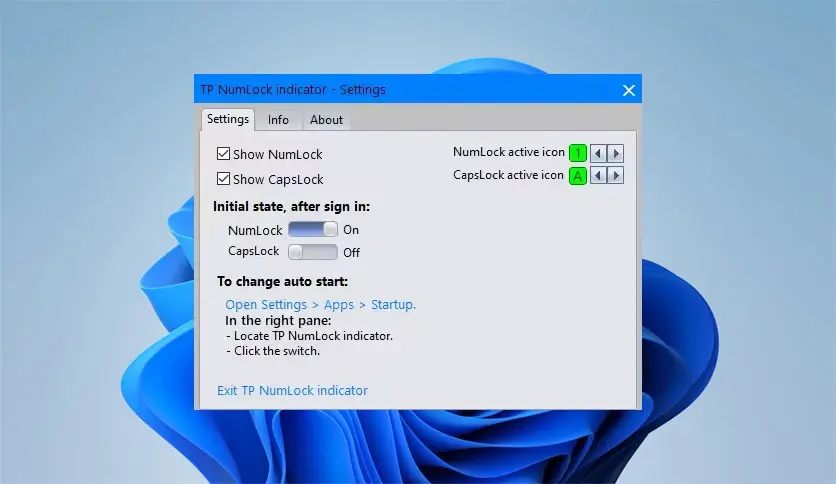Select next CapsLock active icon with right arrow
The width and height of the screenshot is (836, 484).
click(x=616, y=175)
